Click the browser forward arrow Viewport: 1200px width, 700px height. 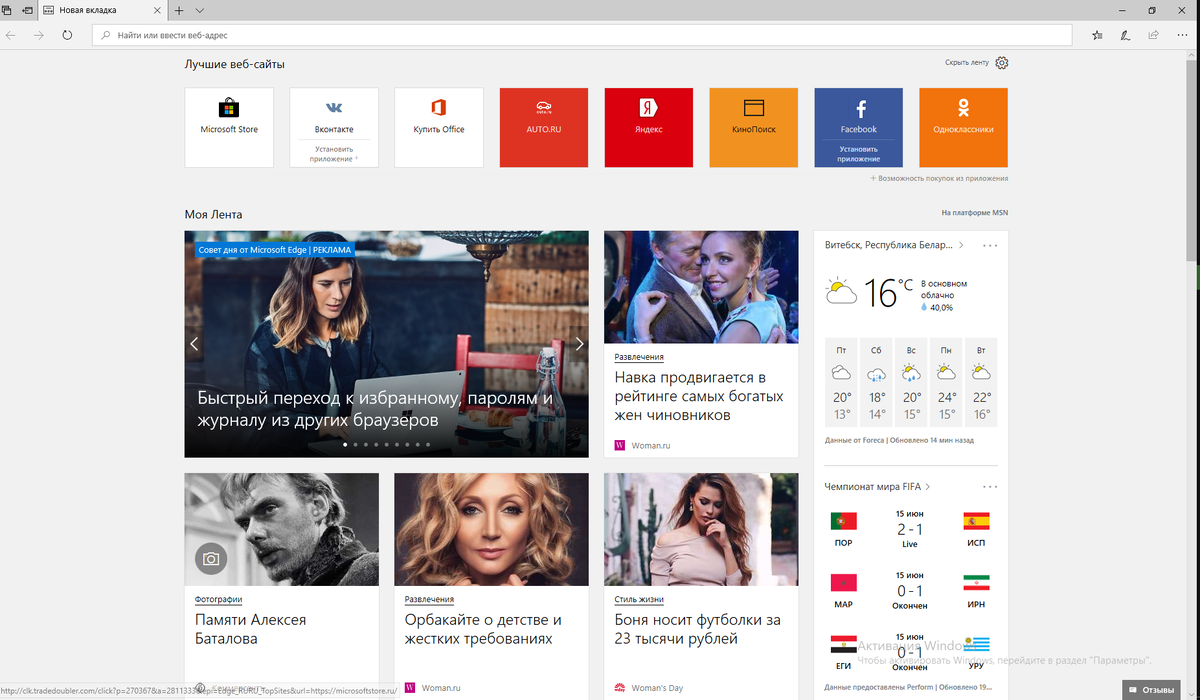click(39, 35)
